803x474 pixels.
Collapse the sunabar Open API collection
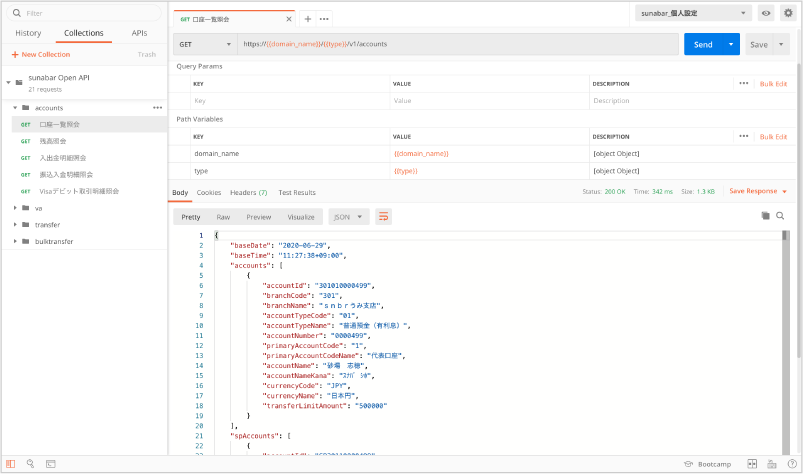coord(8,82)
